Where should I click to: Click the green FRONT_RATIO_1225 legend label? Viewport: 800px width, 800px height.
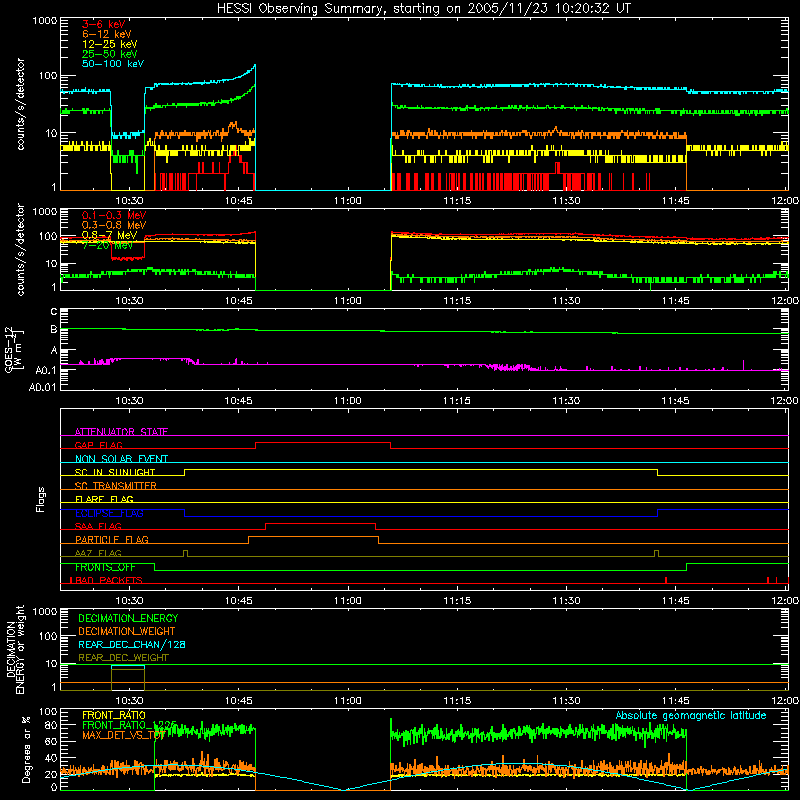click(x=129, y=725)
